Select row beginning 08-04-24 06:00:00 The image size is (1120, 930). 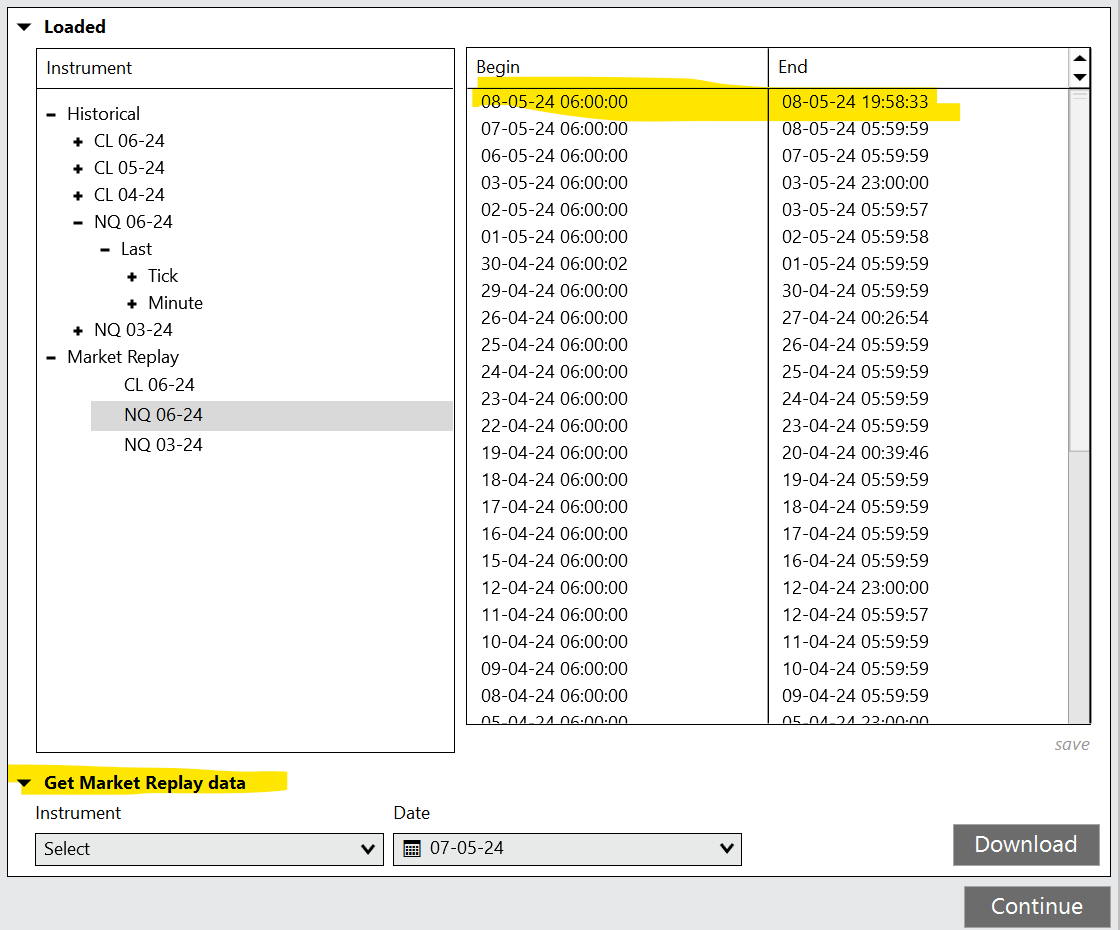coord(768,696)
